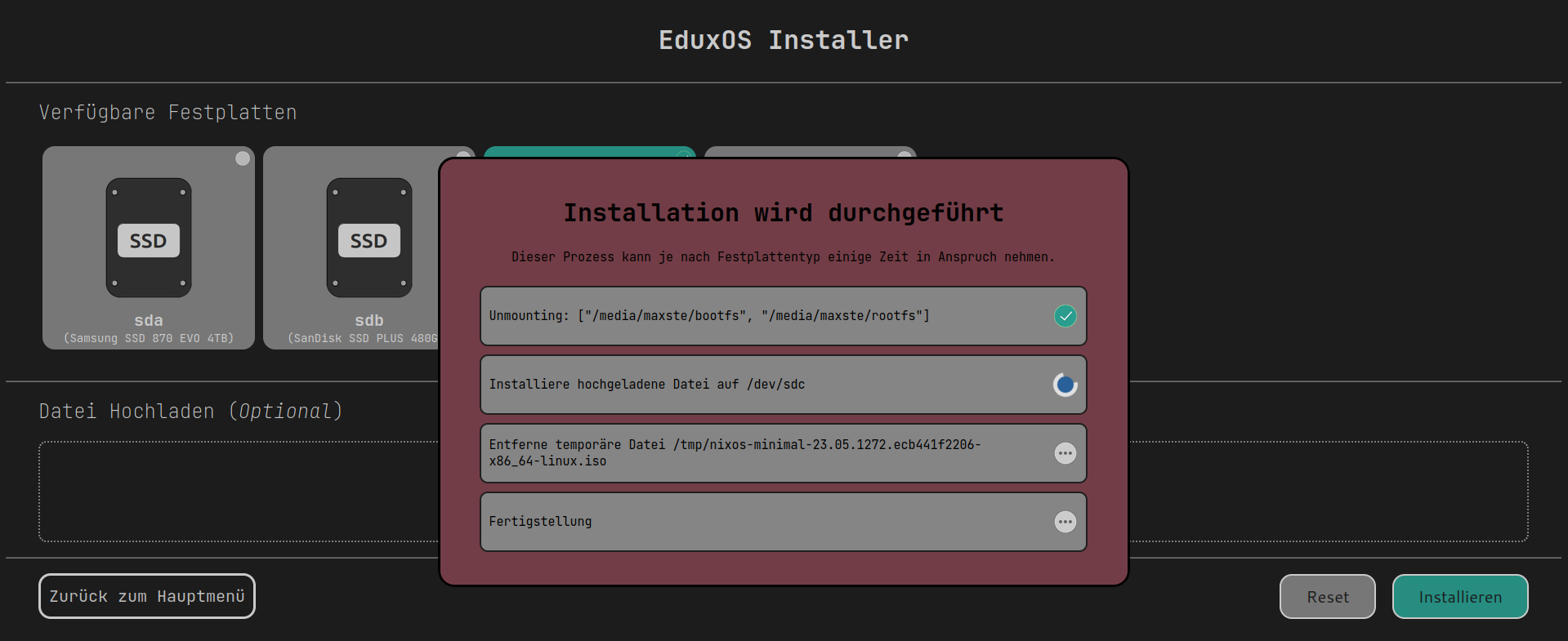1568x641 pixels.
Task: Click the EduxOS Installer title
Action: coord(784,40)
